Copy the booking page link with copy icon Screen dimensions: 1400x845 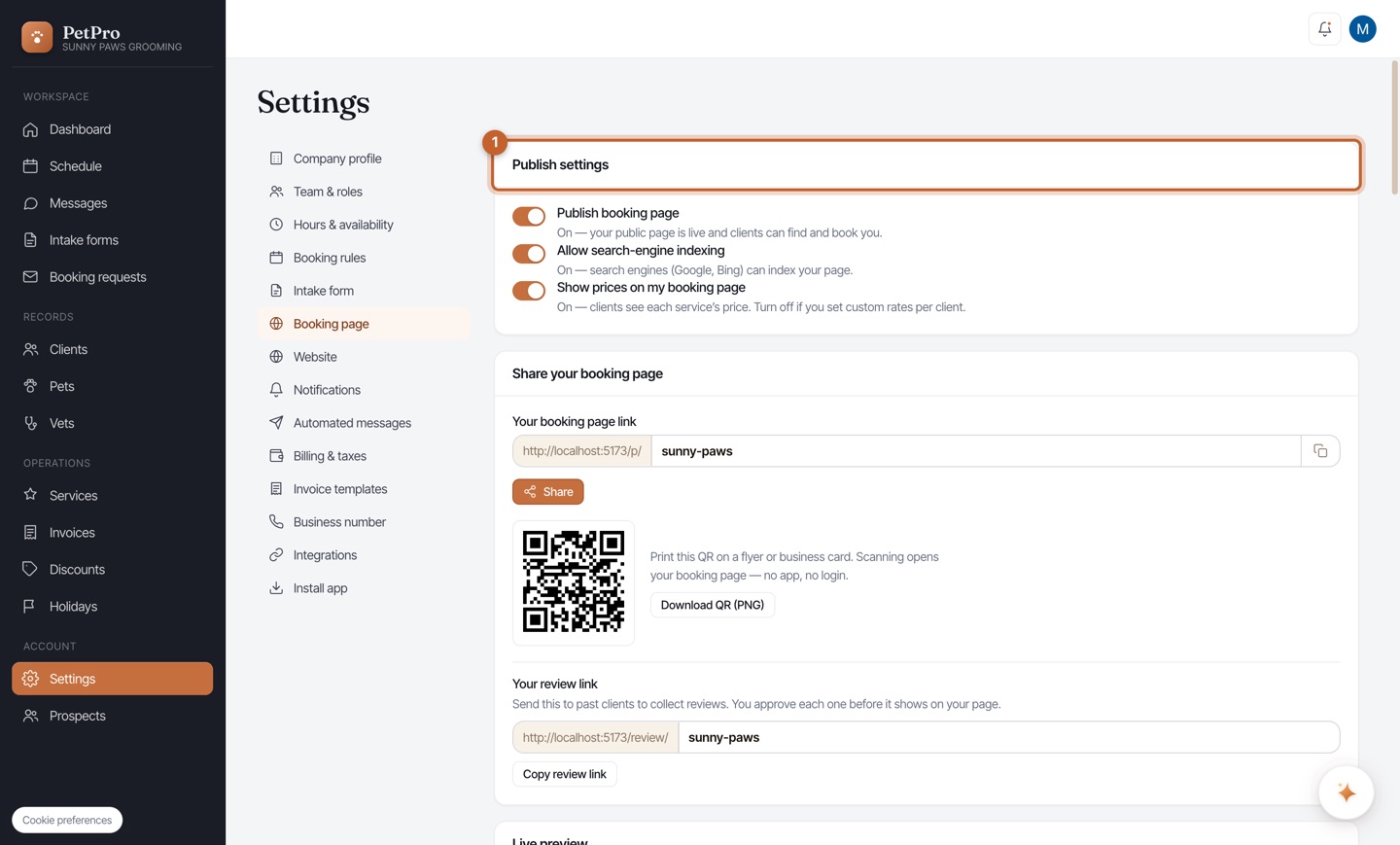[x=1320, y=451]
